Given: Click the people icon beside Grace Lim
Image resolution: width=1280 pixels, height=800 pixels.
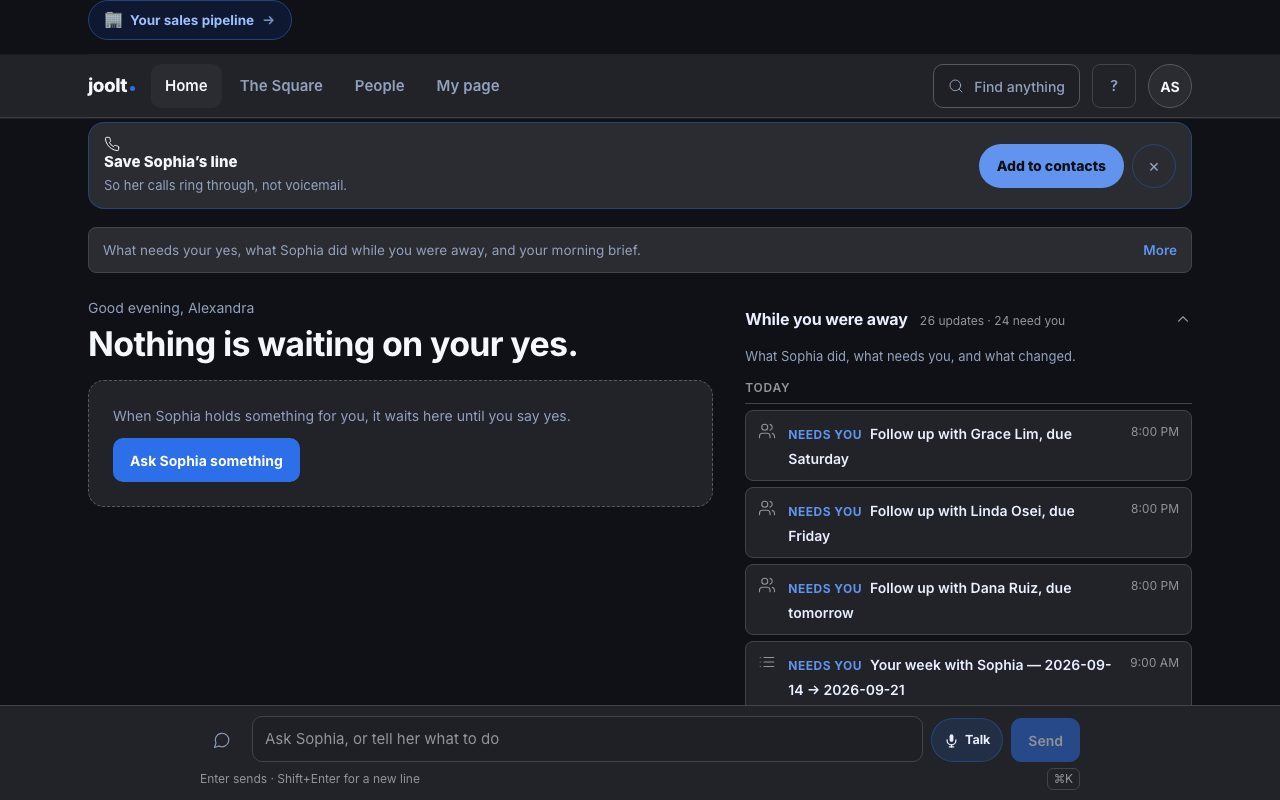Looking at the screenshot, I should [x=767, y=432].
